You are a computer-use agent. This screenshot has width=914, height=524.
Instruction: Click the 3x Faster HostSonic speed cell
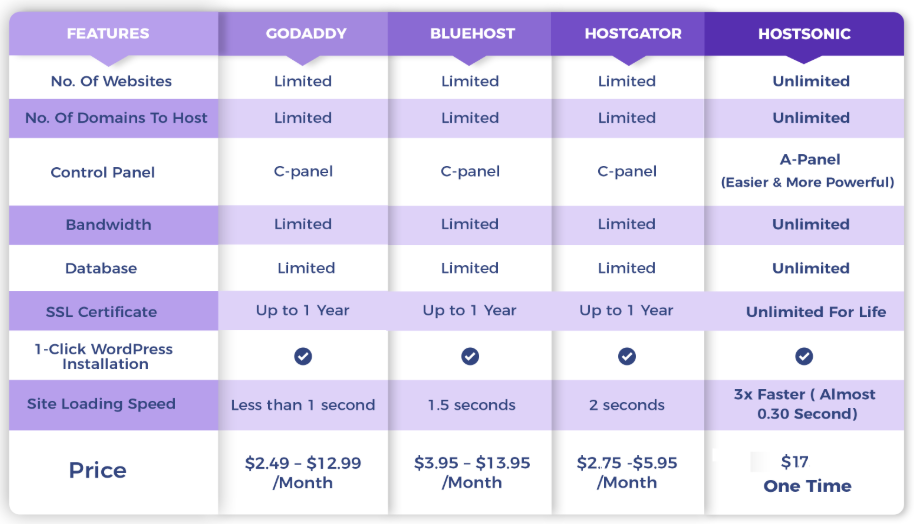click(806, 404)
